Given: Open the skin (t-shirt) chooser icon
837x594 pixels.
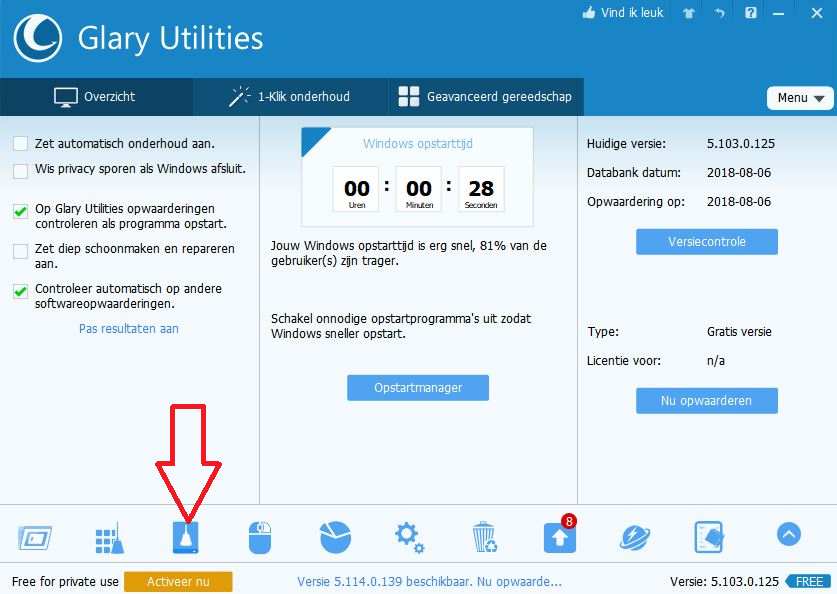Looking at the screenshot, I should coord(689,13).
